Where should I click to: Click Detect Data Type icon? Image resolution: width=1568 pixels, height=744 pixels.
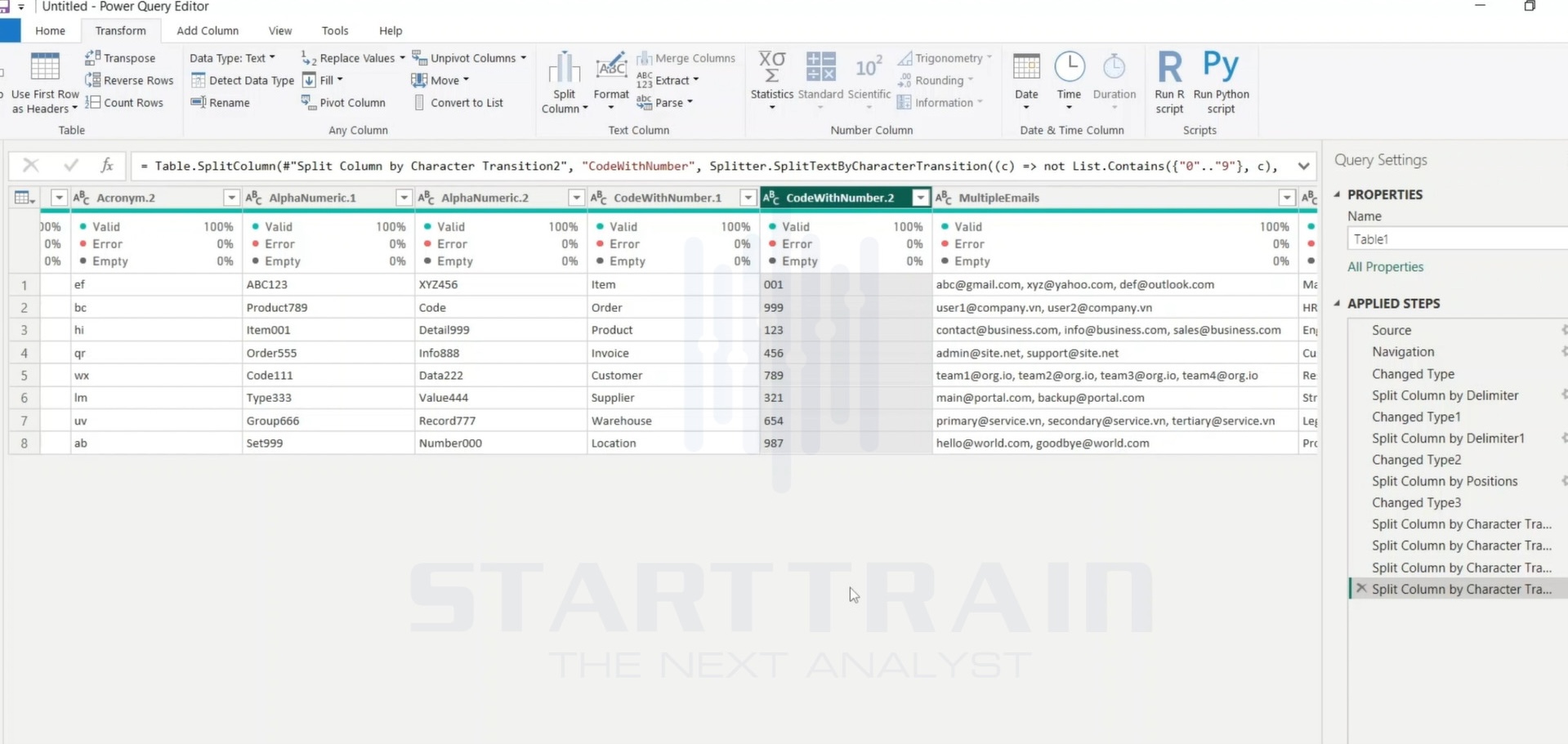point(198,80)
